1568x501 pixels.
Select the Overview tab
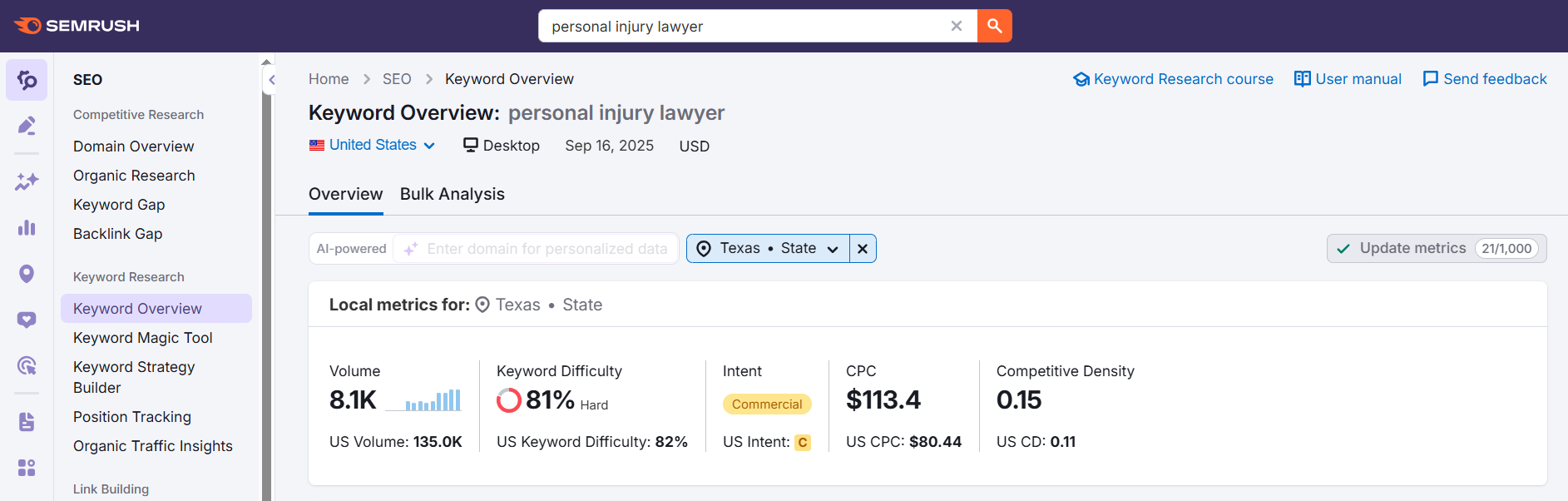[345, 194]
